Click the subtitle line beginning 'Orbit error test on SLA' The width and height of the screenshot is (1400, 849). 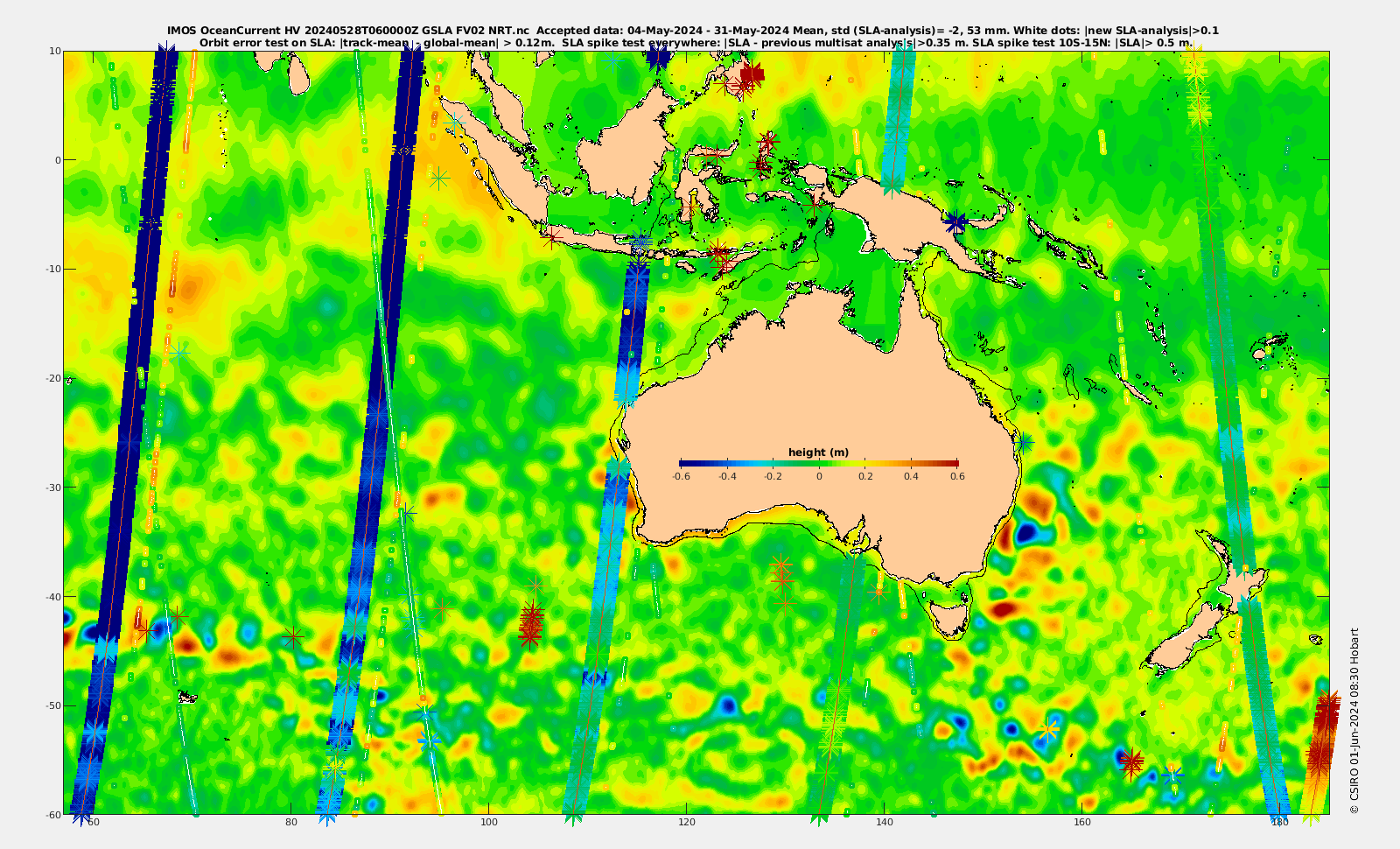pyautogui.click(x=696, y=42)
